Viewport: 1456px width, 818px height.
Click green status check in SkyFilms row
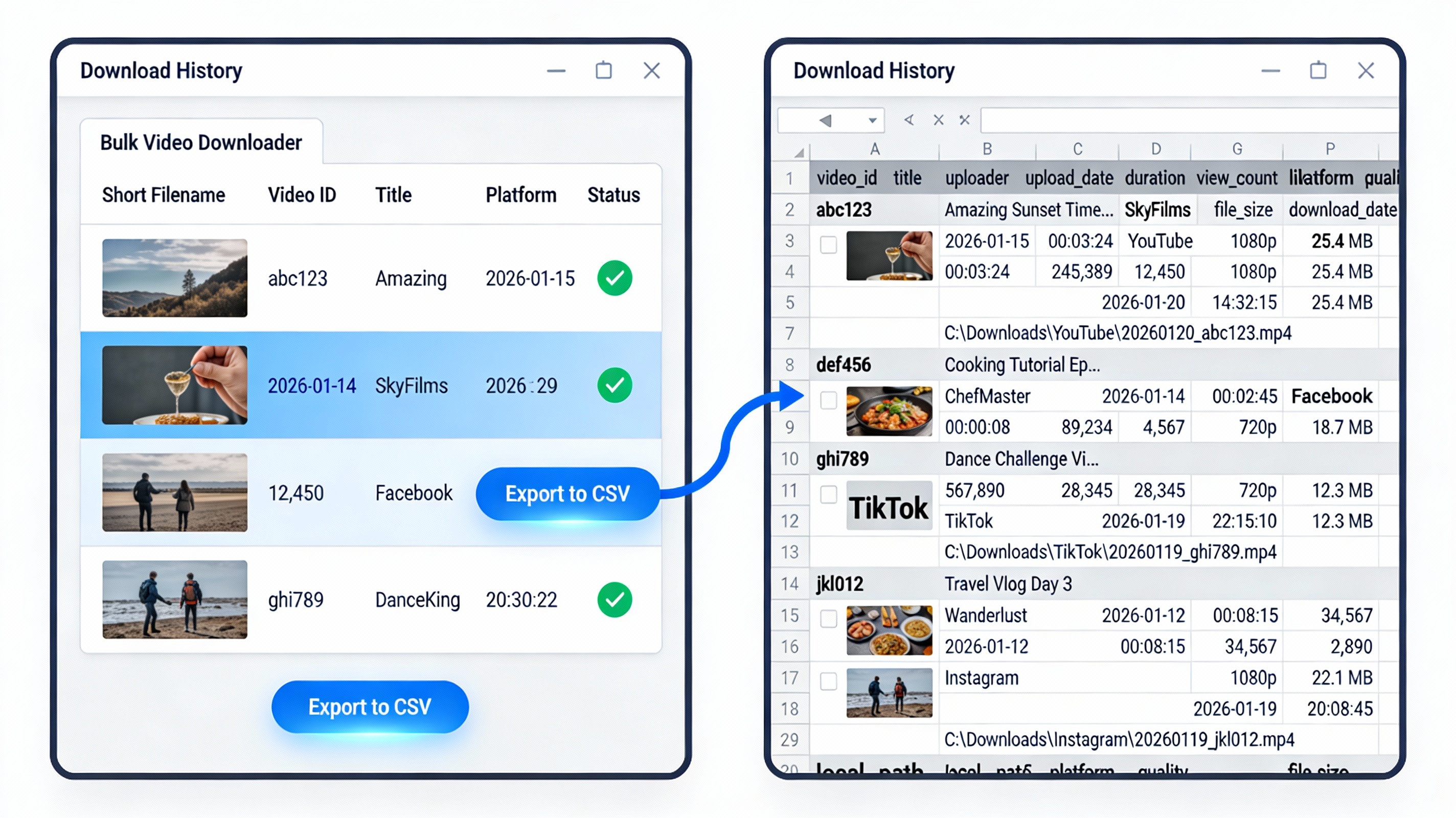point(615,385)
